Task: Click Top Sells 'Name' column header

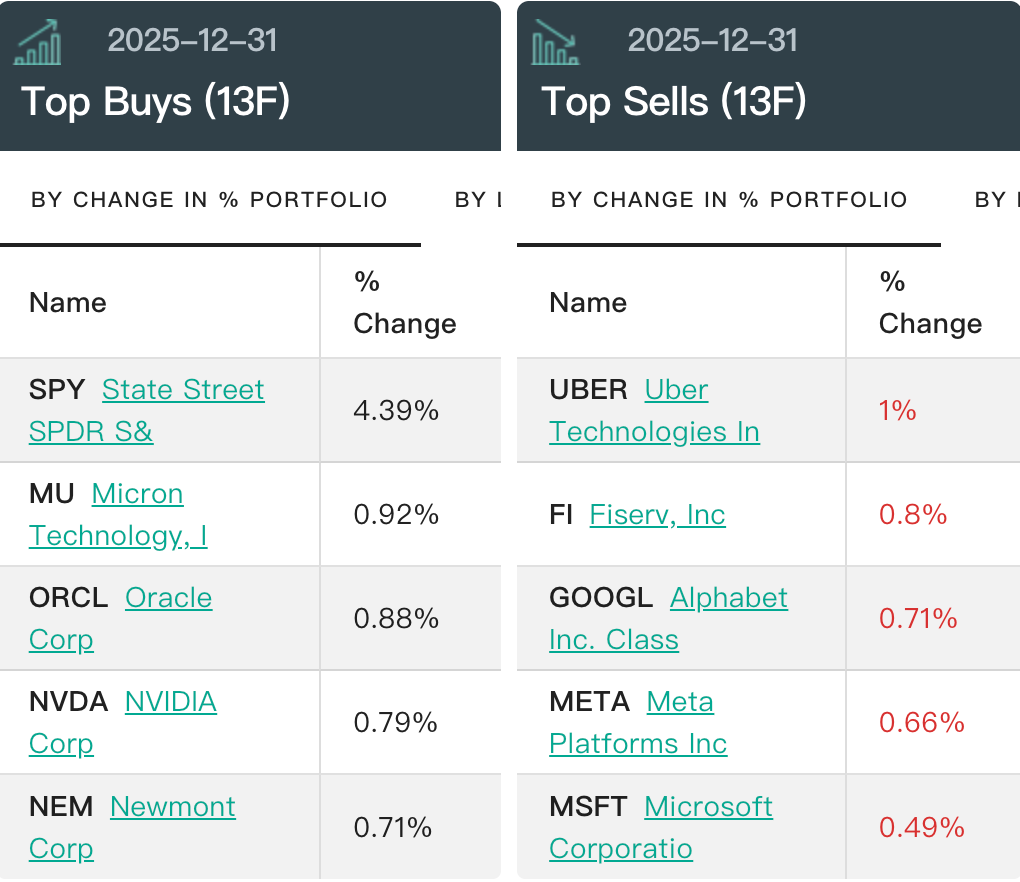Action: [588, 303]
